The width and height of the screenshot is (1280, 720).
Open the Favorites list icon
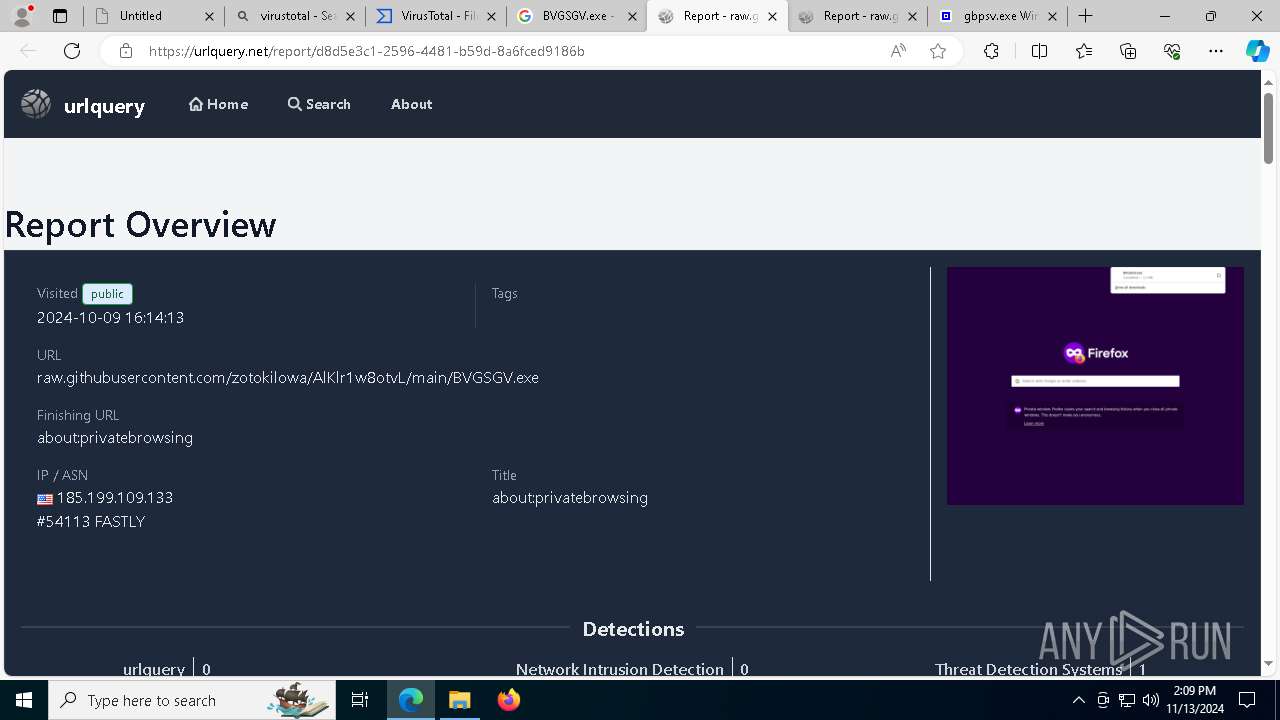[1084, 51]
